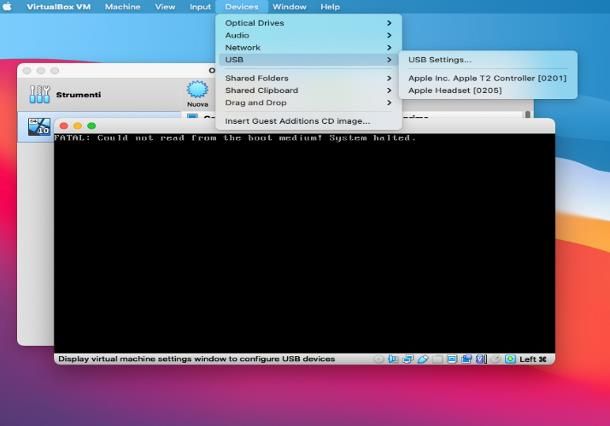The height and width of the screenshot is (426, 610).
Task: Expand the Drag and Drop submenu arrow
Action: point(389,103)
